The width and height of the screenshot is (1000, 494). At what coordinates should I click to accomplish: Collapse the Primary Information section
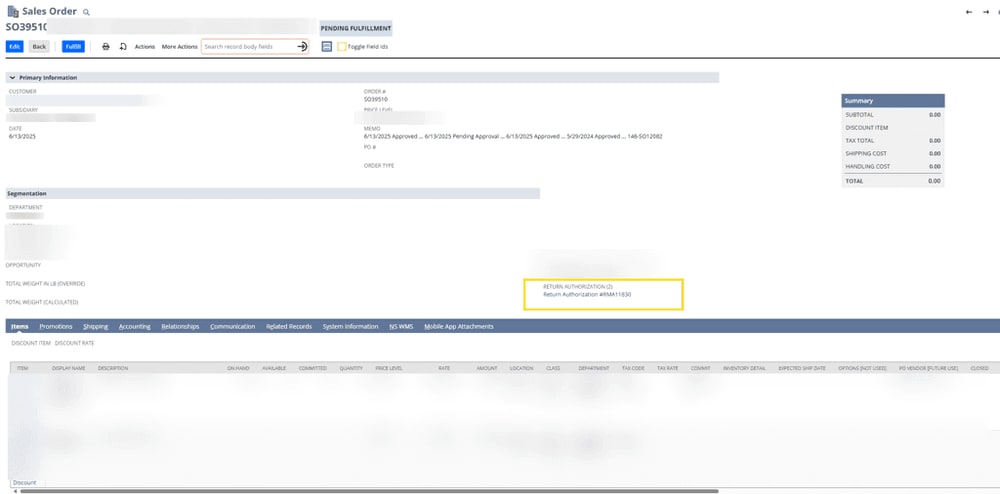click(12, 78)
